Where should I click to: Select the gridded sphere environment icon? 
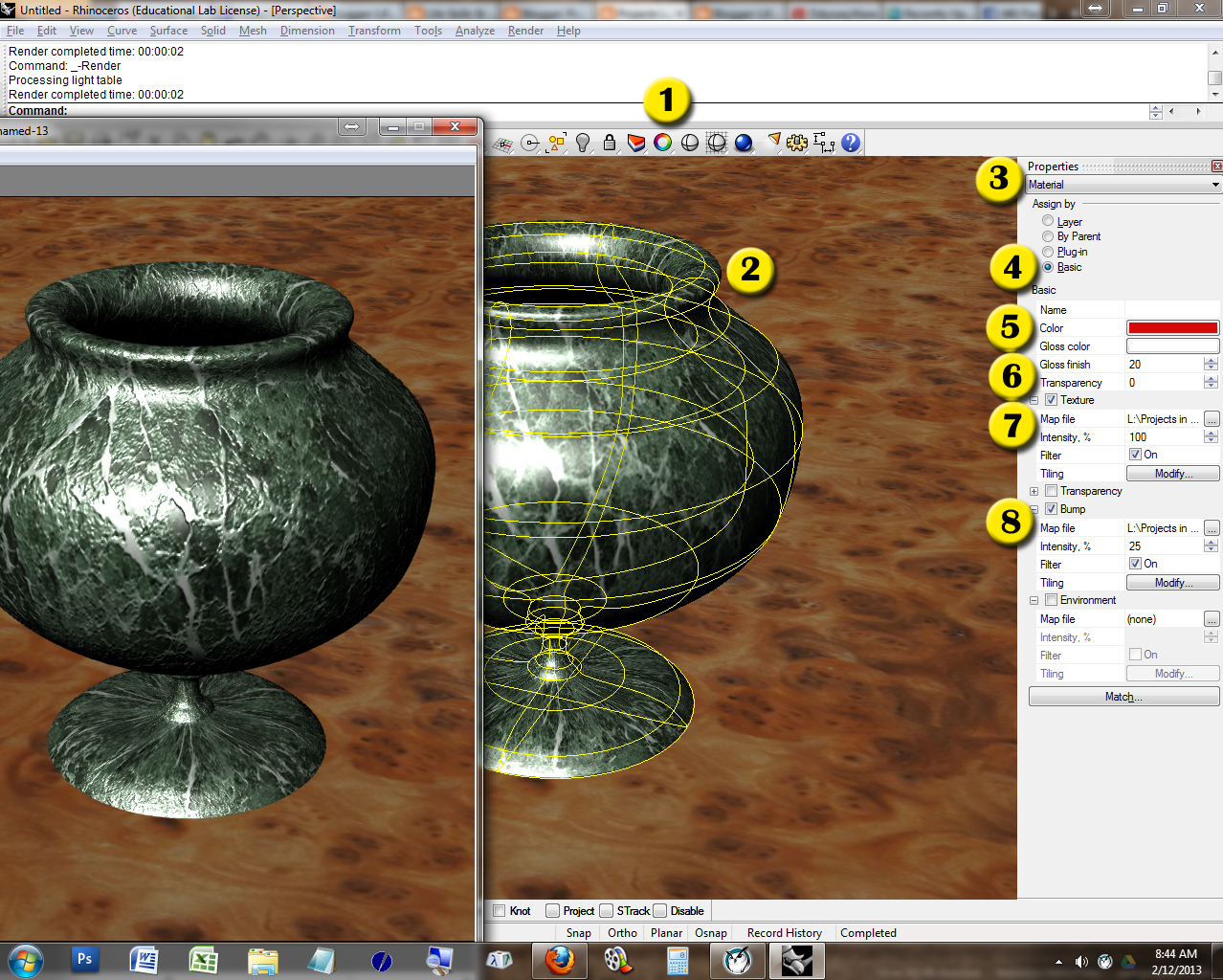(x=716, y=142)
